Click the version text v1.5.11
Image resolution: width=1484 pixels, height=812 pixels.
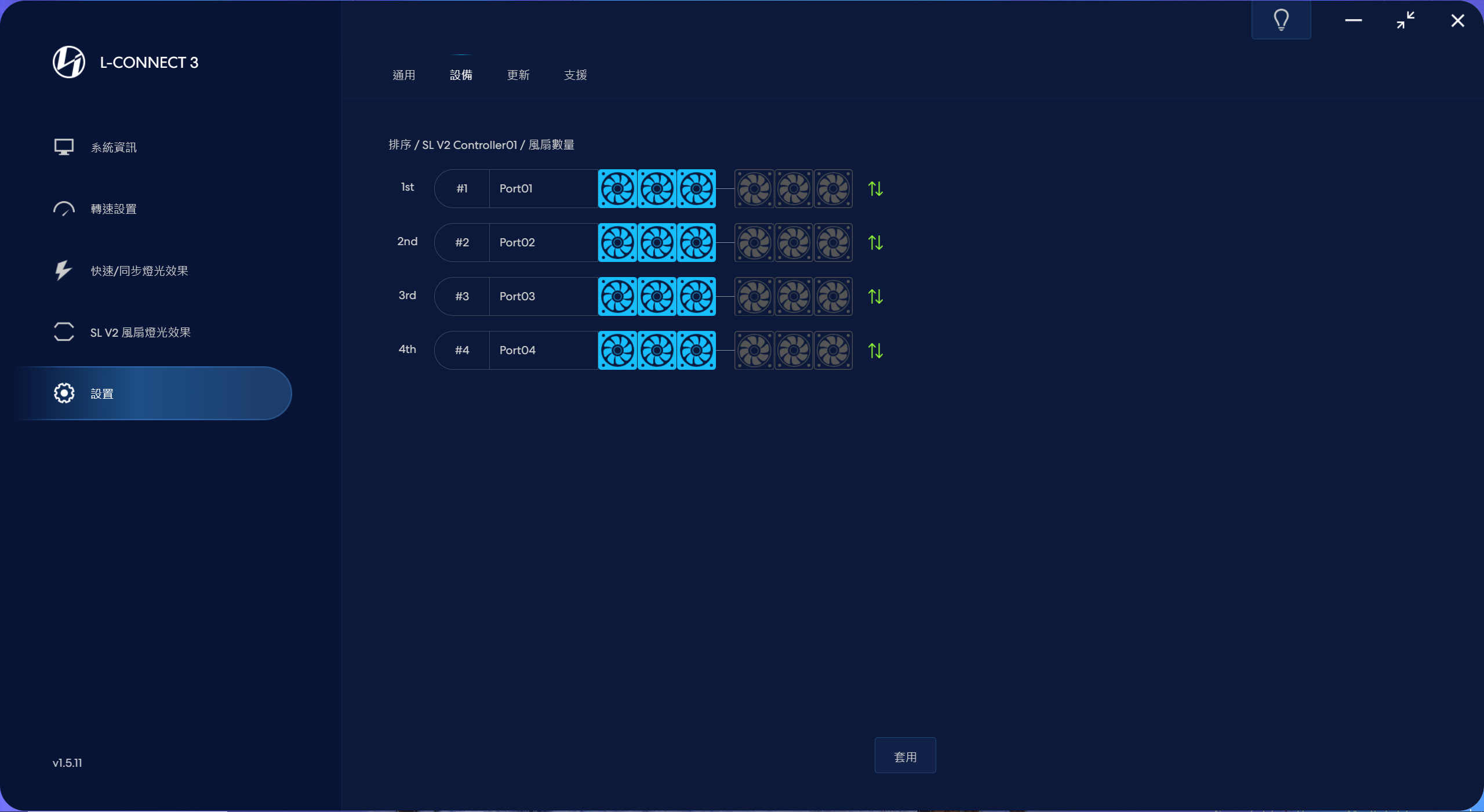point(67,763)
